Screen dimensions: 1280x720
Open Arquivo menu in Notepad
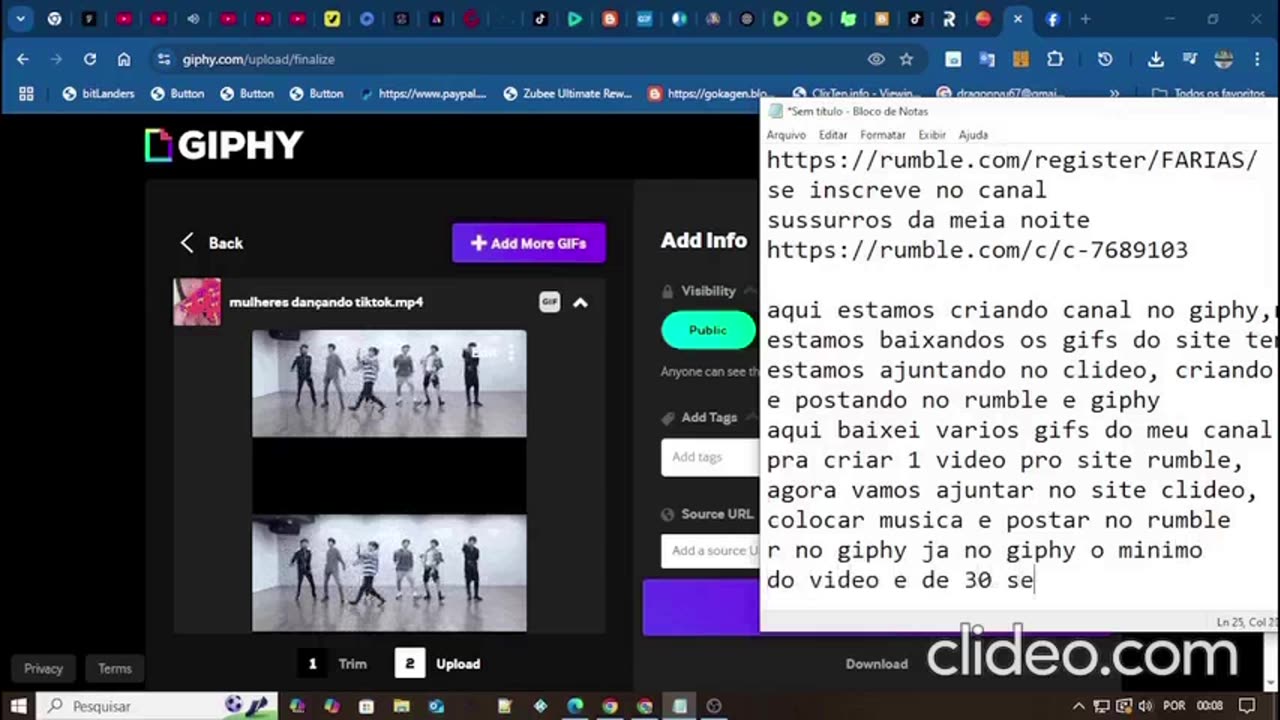tap(786, 135)
